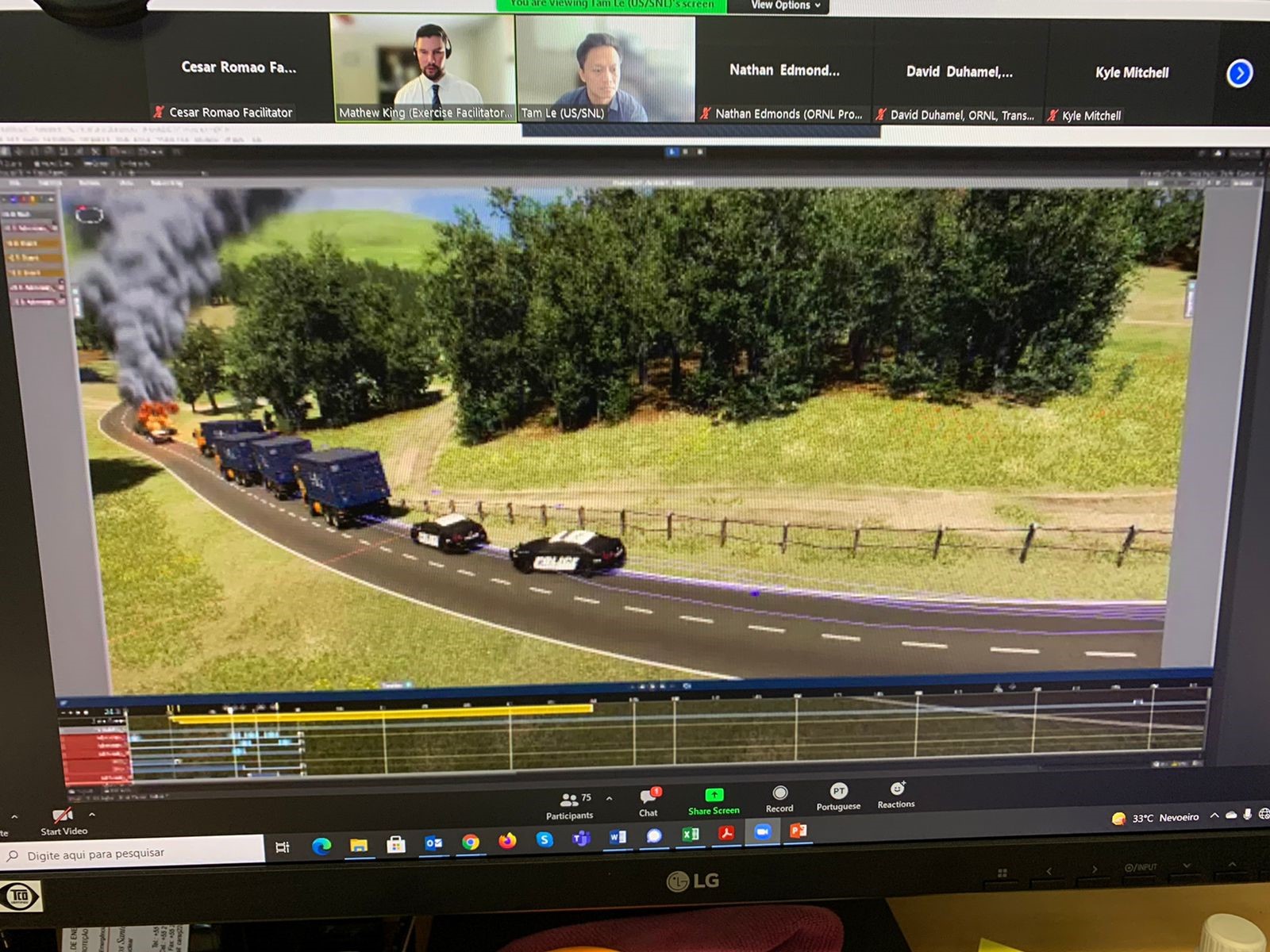
Task: Open Reactions in the Zoom toolbar
Action: [x=896, y=793]
